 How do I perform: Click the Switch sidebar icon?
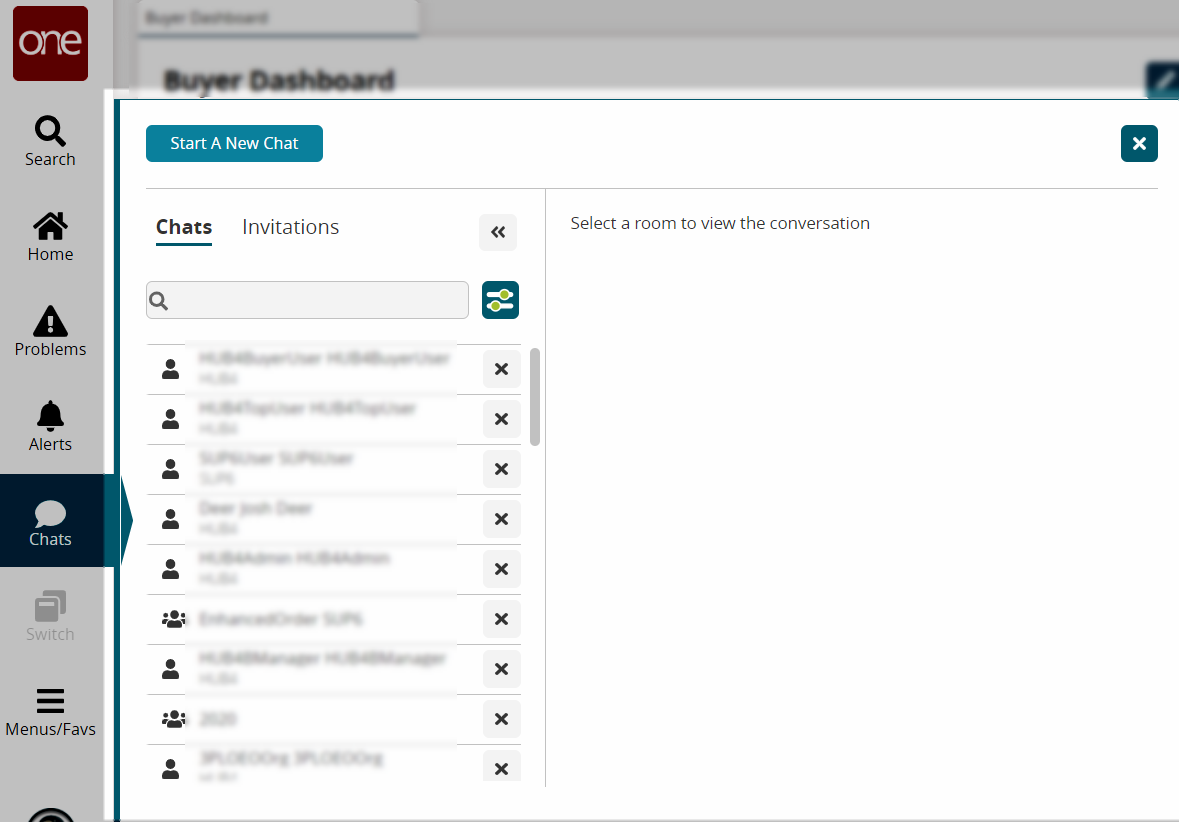click(50, 616)
